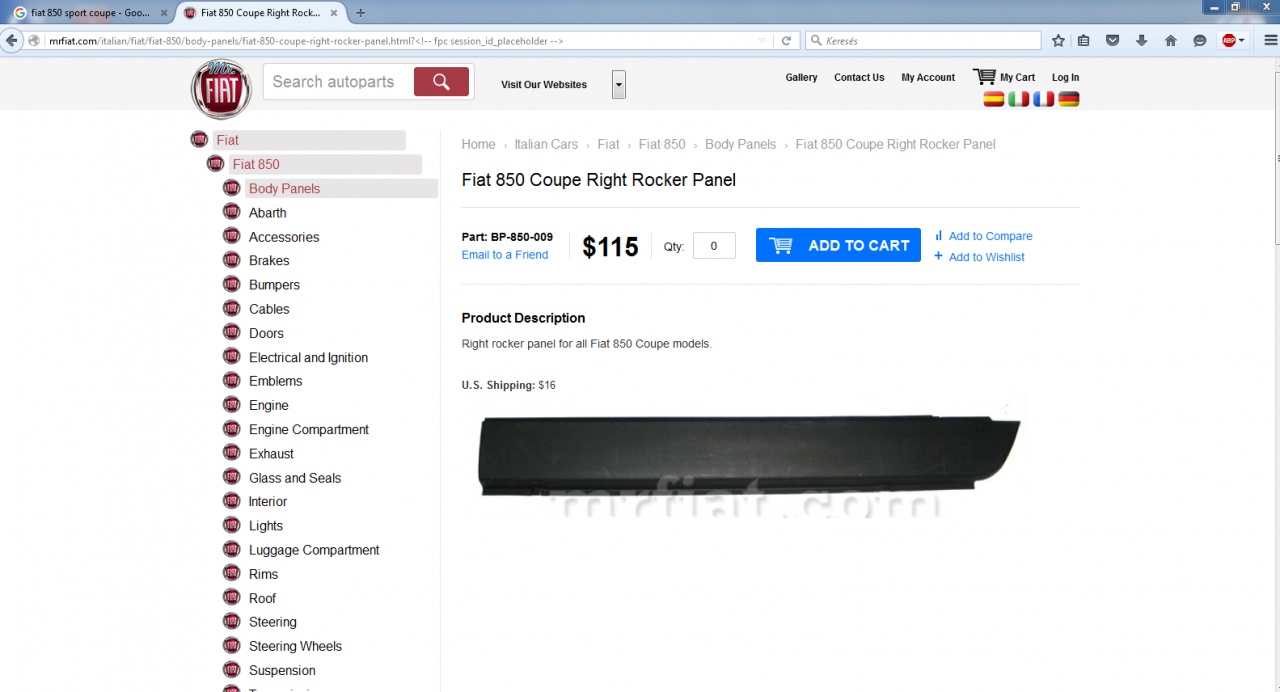Switch language with the German flag

1069,99
